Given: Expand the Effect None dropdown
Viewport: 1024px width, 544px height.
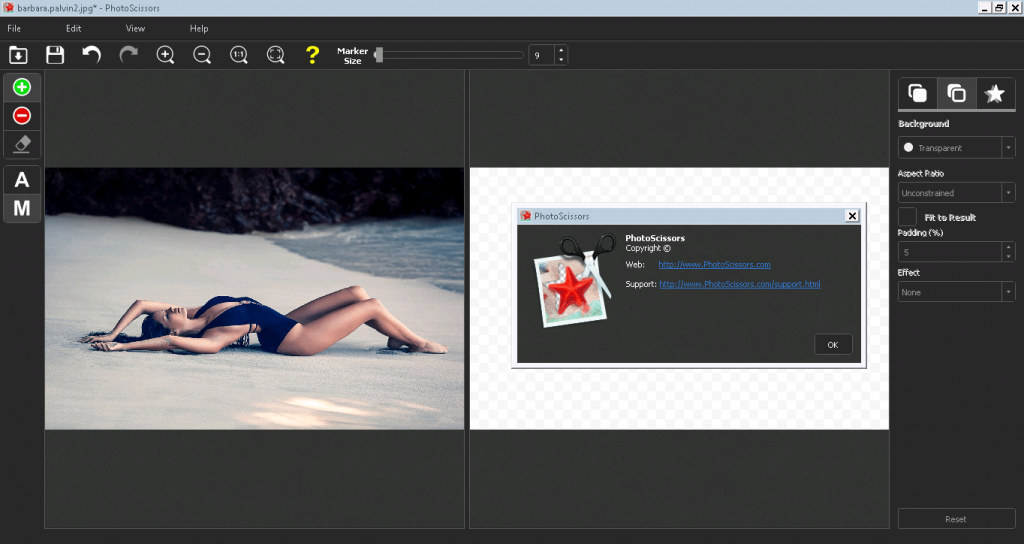Looking at the screenshot, I should [956, 292].
